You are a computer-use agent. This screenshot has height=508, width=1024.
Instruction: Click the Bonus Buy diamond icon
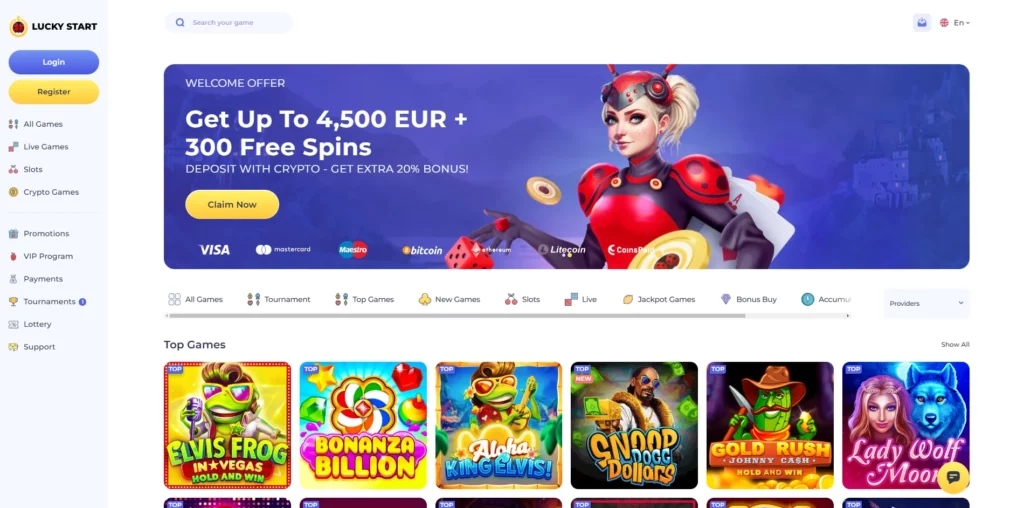726,299
